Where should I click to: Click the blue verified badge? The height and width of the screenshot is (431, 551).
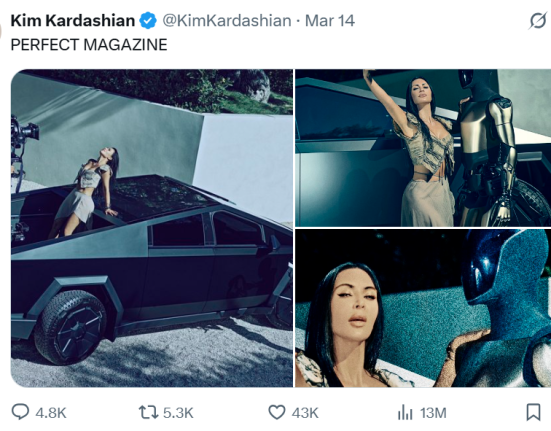148,20
